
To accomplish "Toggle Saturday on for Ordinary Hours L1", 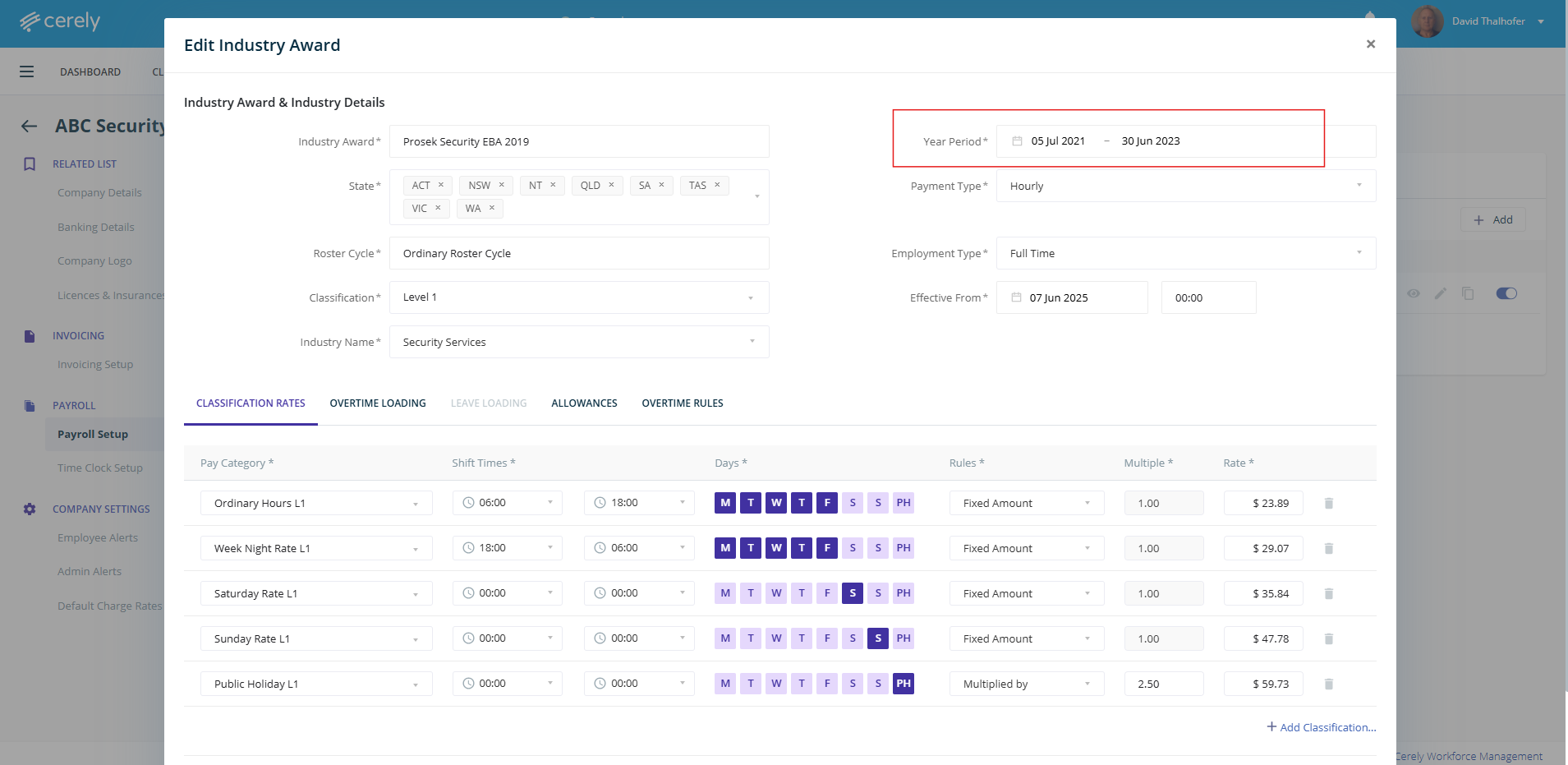I will pos(853,503).
